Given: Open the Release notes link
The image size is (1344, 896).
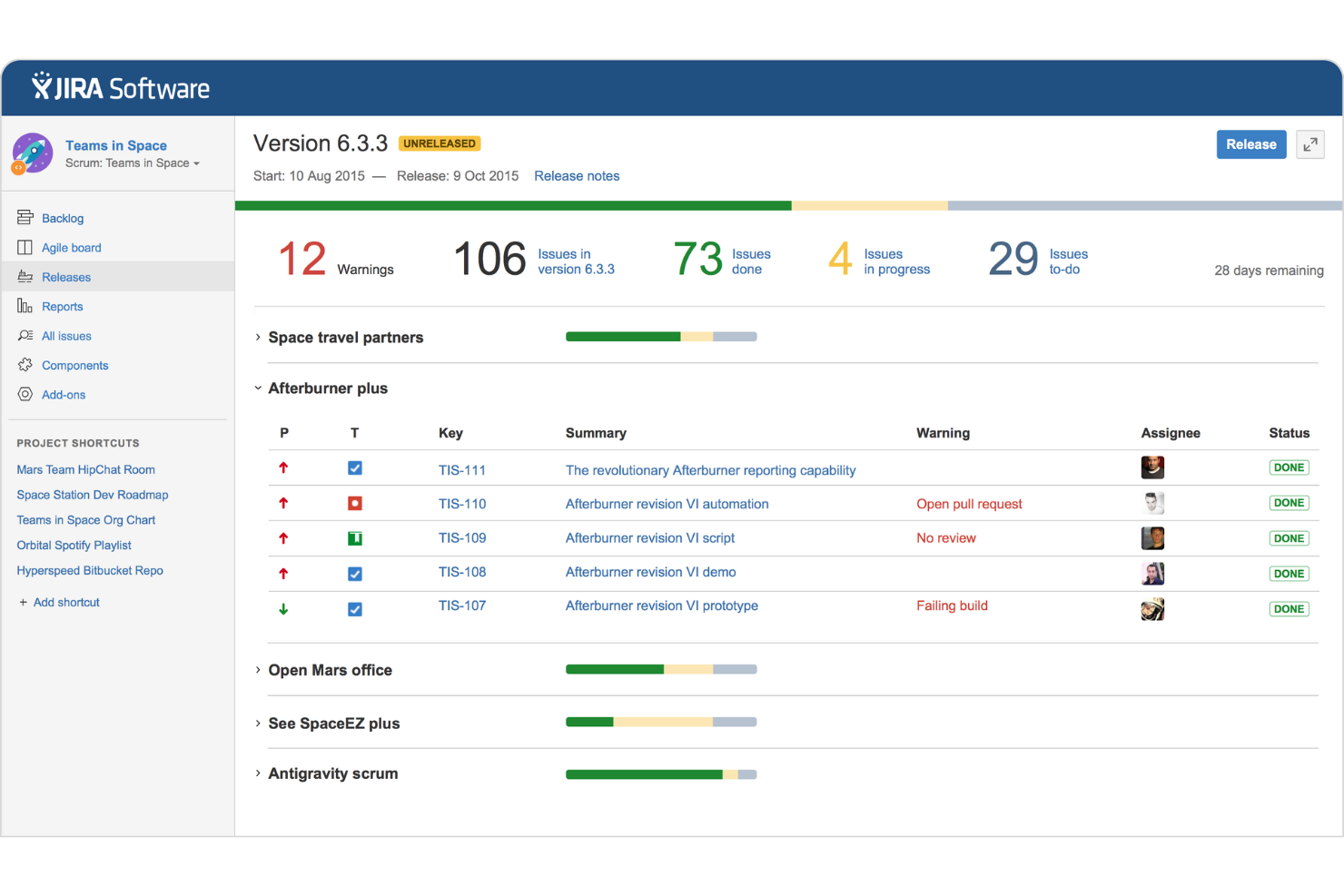Looking at the screenshot, I should 577,176.
